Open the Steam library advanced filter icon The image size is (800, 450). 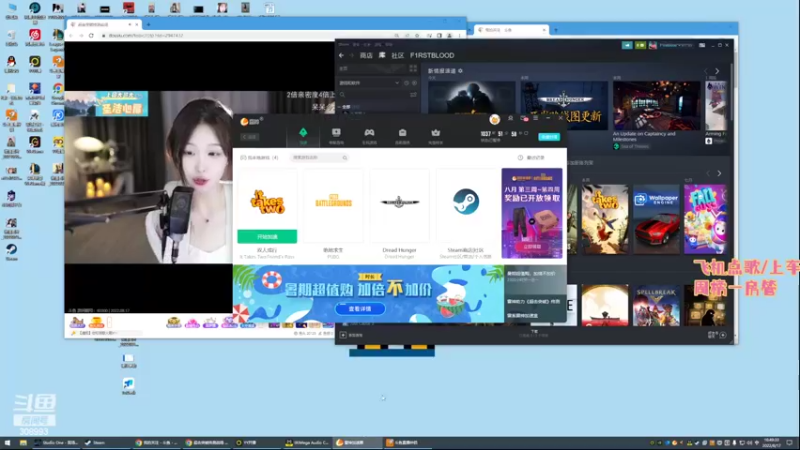pos(413,95)
